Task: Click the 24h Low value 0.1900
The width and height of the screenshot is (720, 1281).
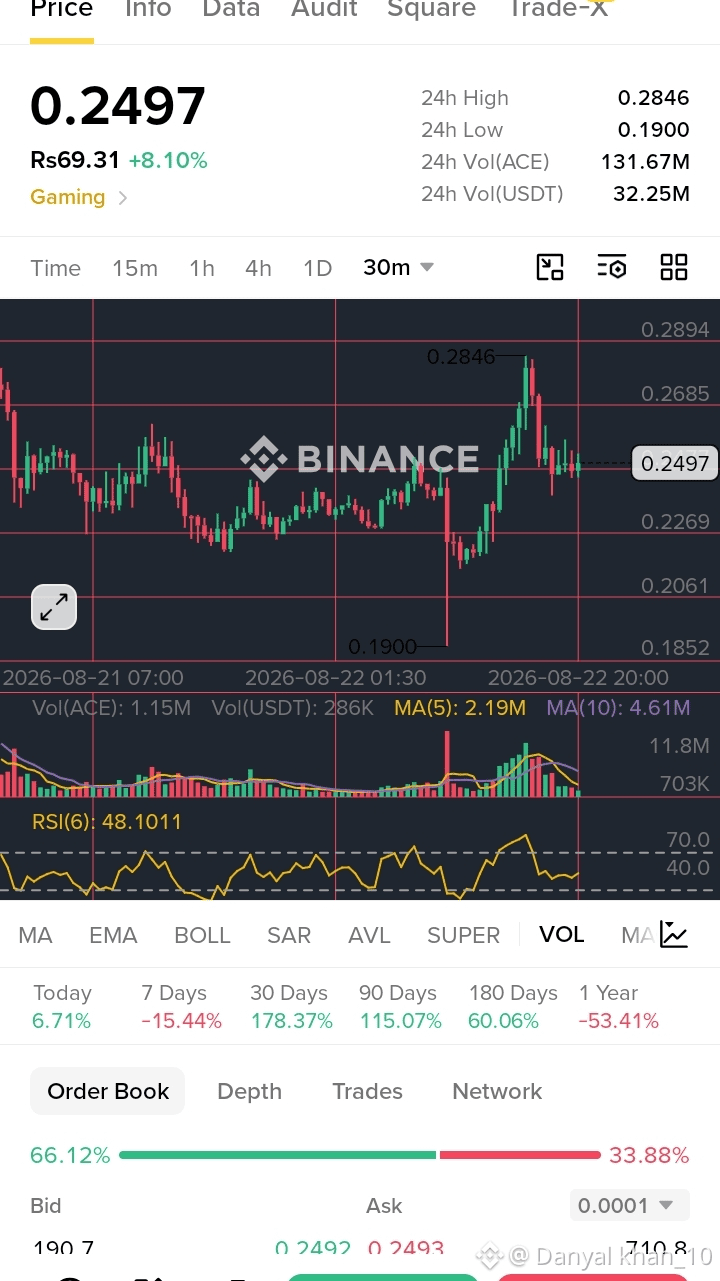Action: tap(653, 130)
